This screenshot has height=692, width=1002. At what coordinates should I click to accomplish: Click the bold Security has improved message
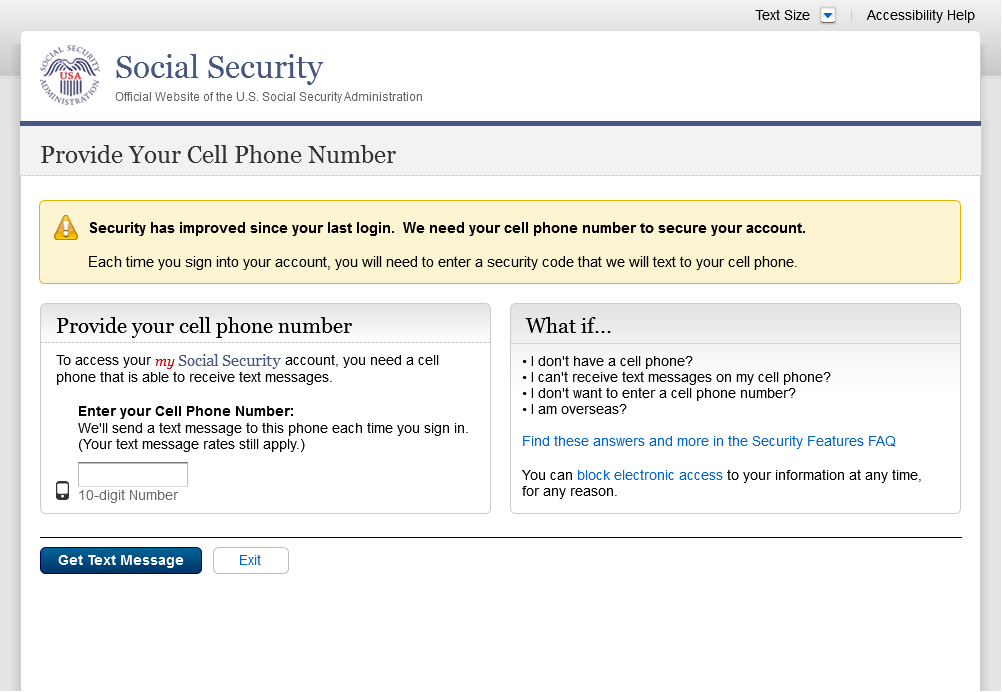click(447, 228)
